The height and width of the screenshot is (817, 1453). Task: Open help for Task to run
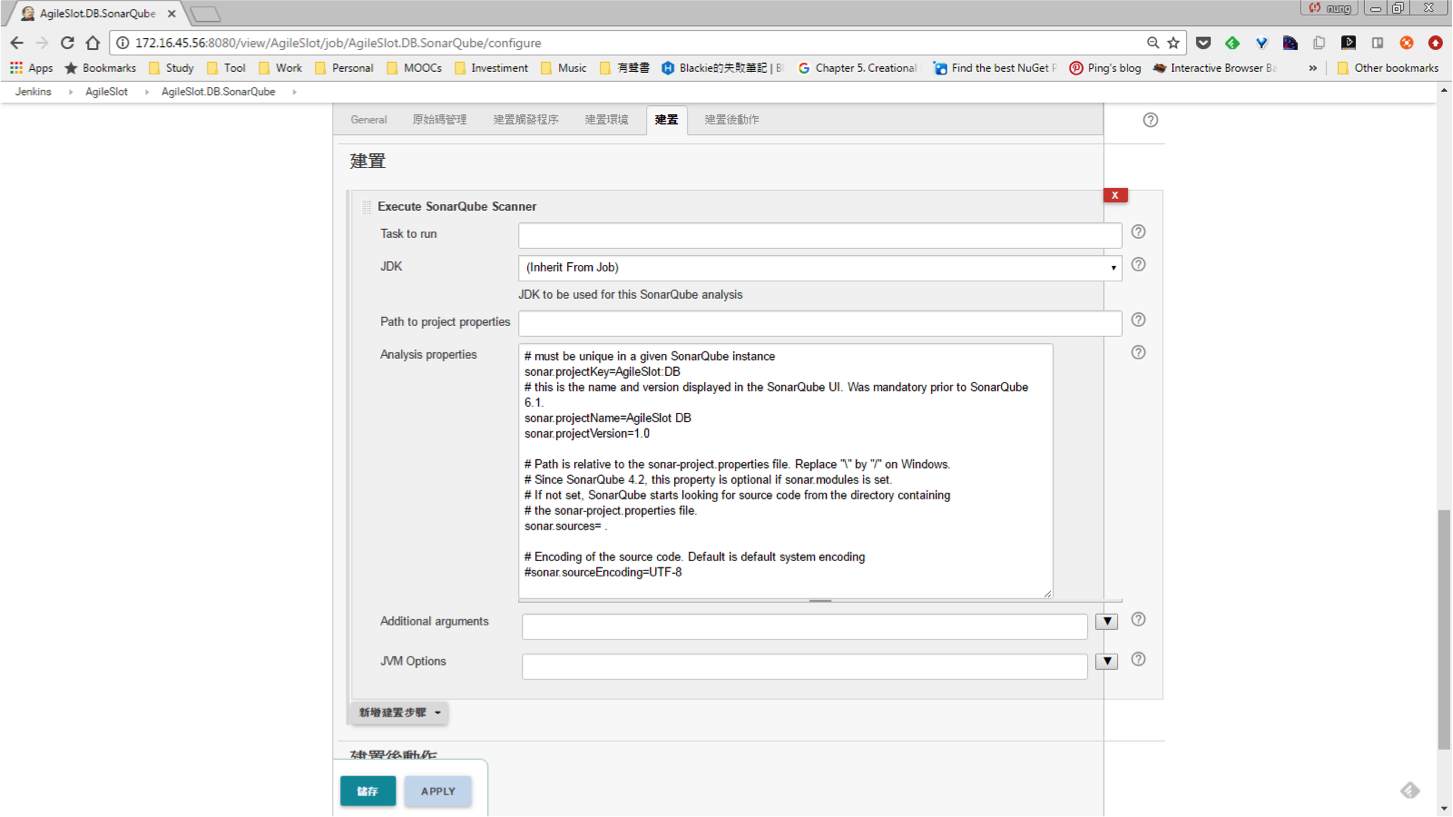pos(1138,232)
